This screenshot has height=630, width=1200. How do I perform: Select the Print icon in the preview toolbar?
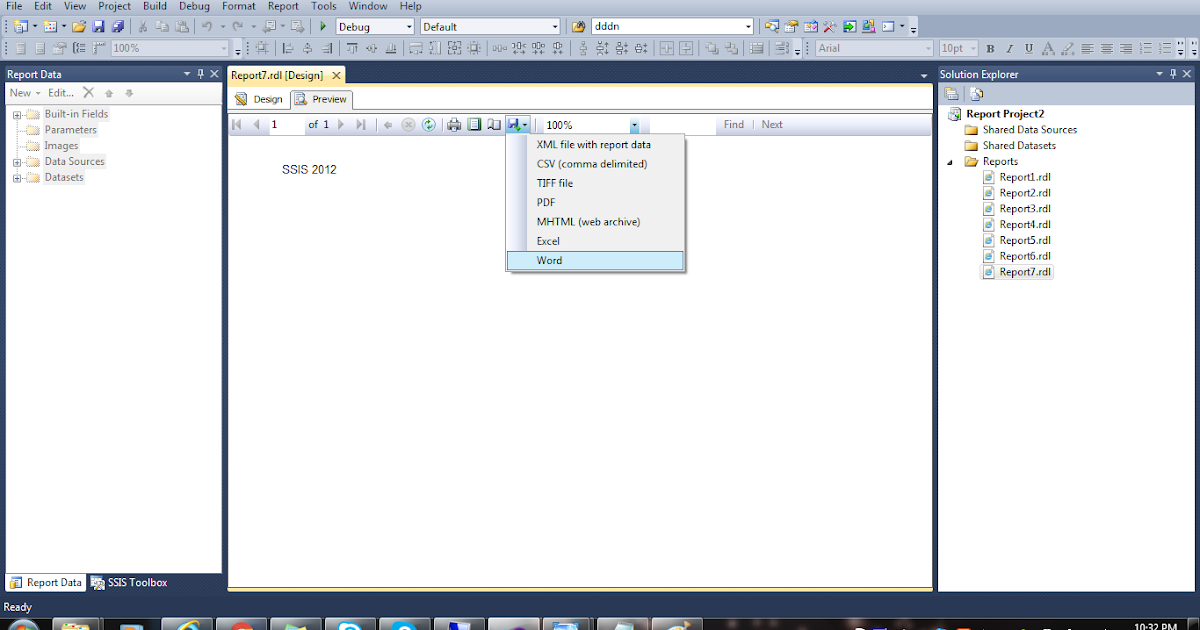[453, 124]
